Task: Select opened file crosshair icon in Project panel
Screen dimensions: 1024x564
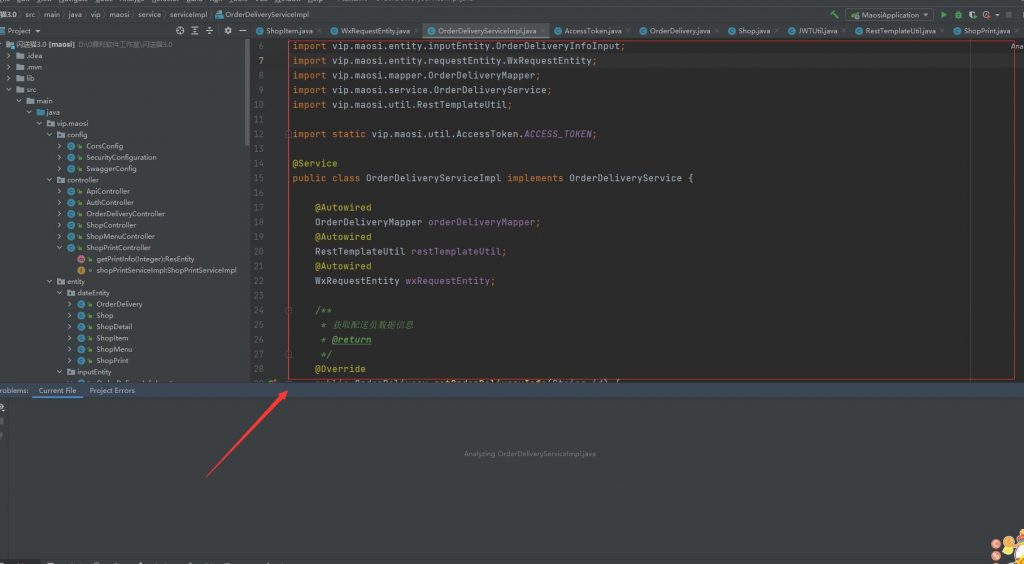Action: point(180,31)
